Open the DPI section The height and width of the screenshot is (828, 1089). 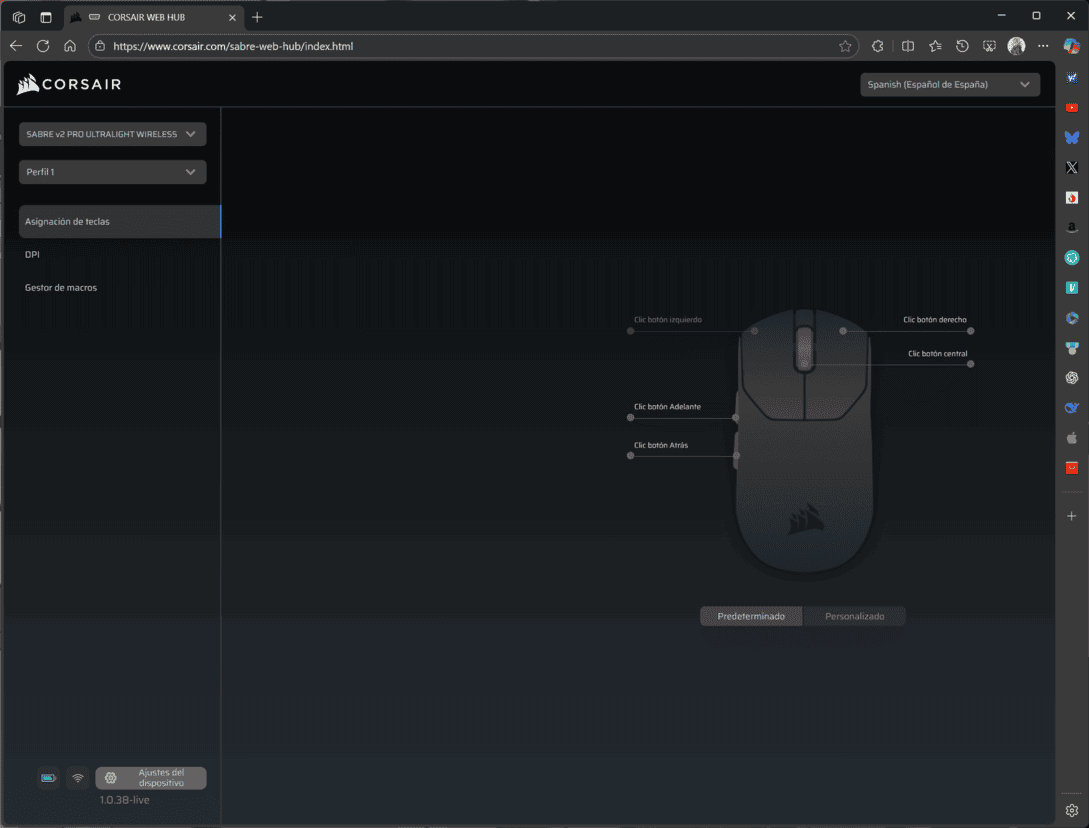32,255
